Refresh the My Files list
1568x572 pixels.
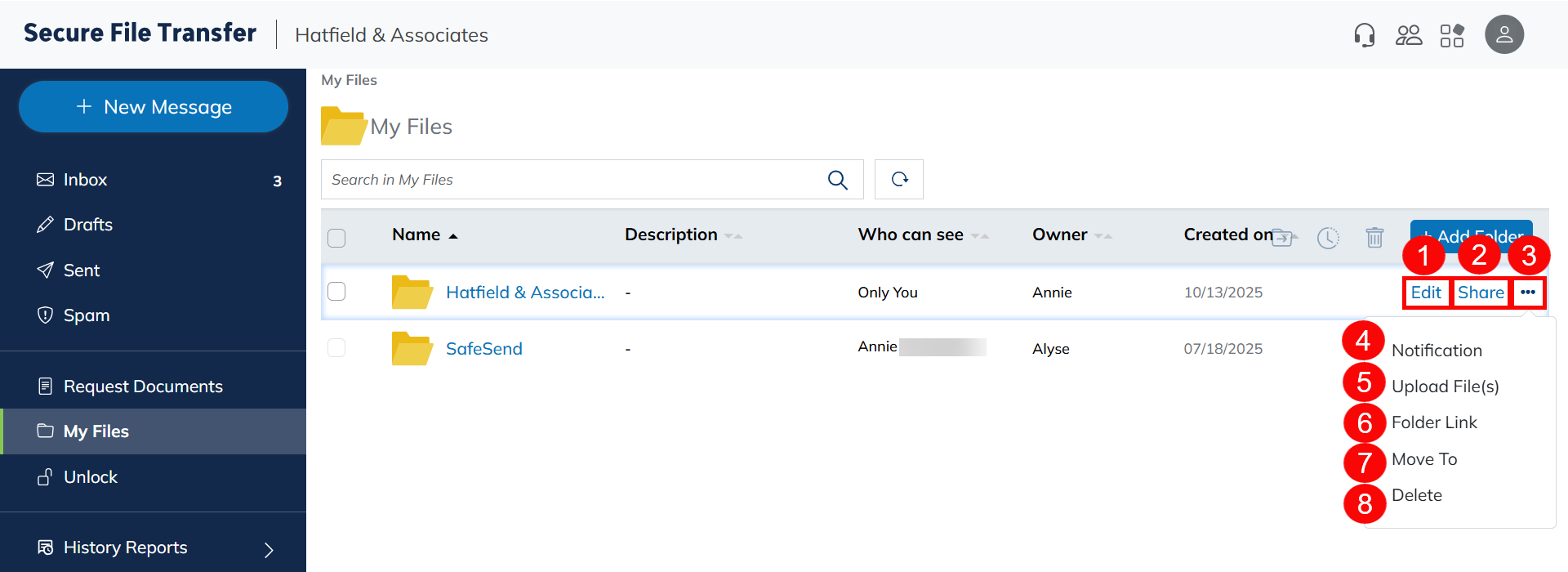pyautogui.click(x=899, y=180)
